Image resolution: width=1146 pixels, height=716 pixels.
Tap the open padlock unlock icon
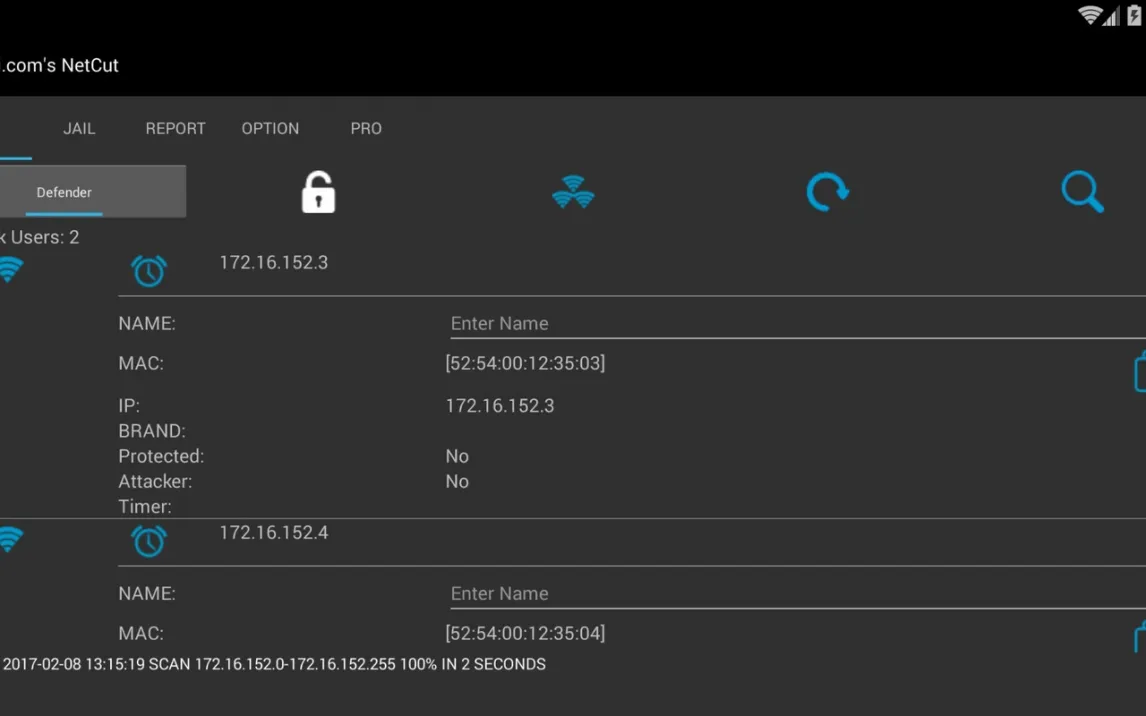click(x=318, y=192)
